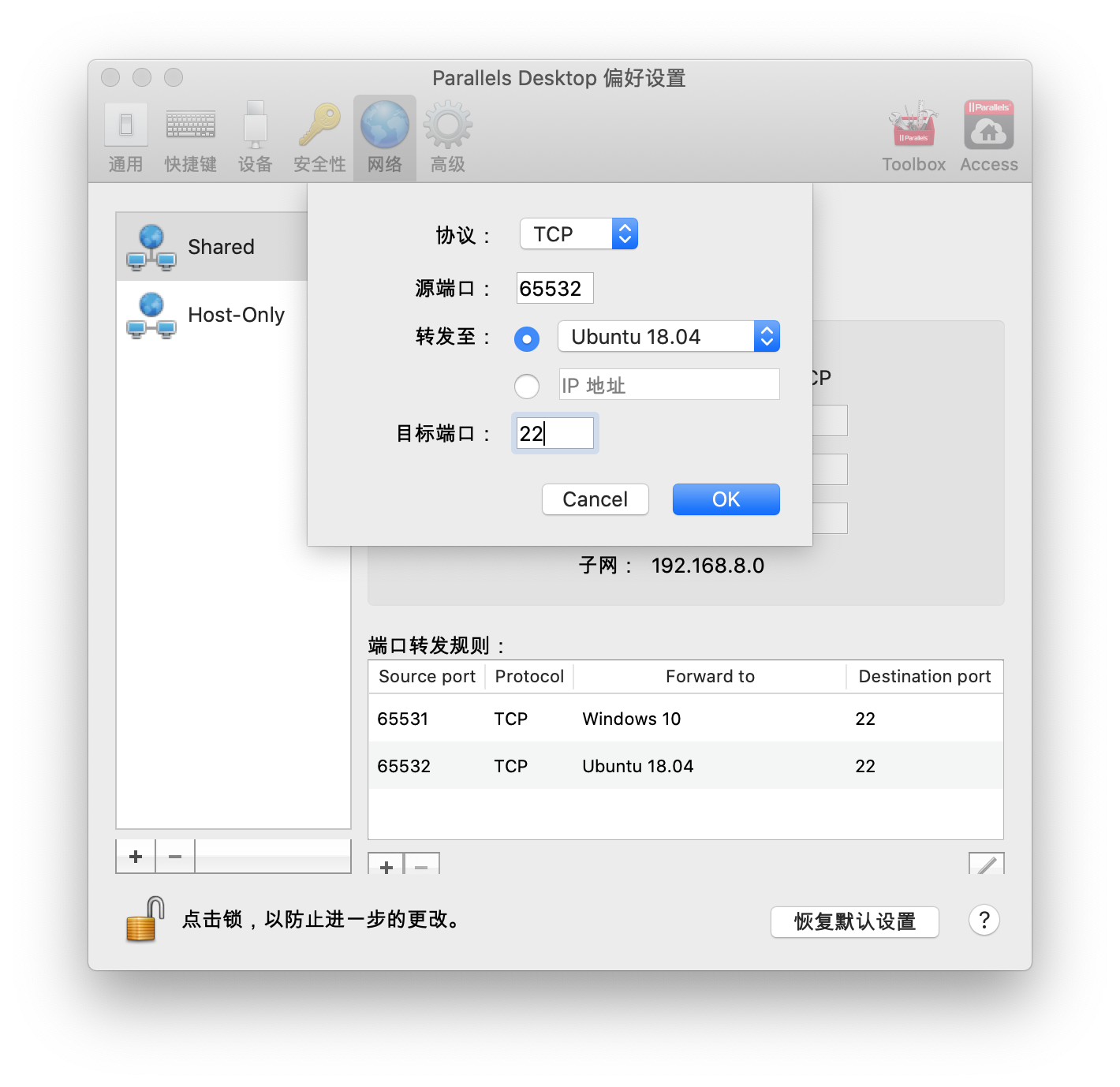Viewport: 1120px width, 1087px height.
Task: Open the 快捷键 shortcuts pane
Action: [190, 137]
